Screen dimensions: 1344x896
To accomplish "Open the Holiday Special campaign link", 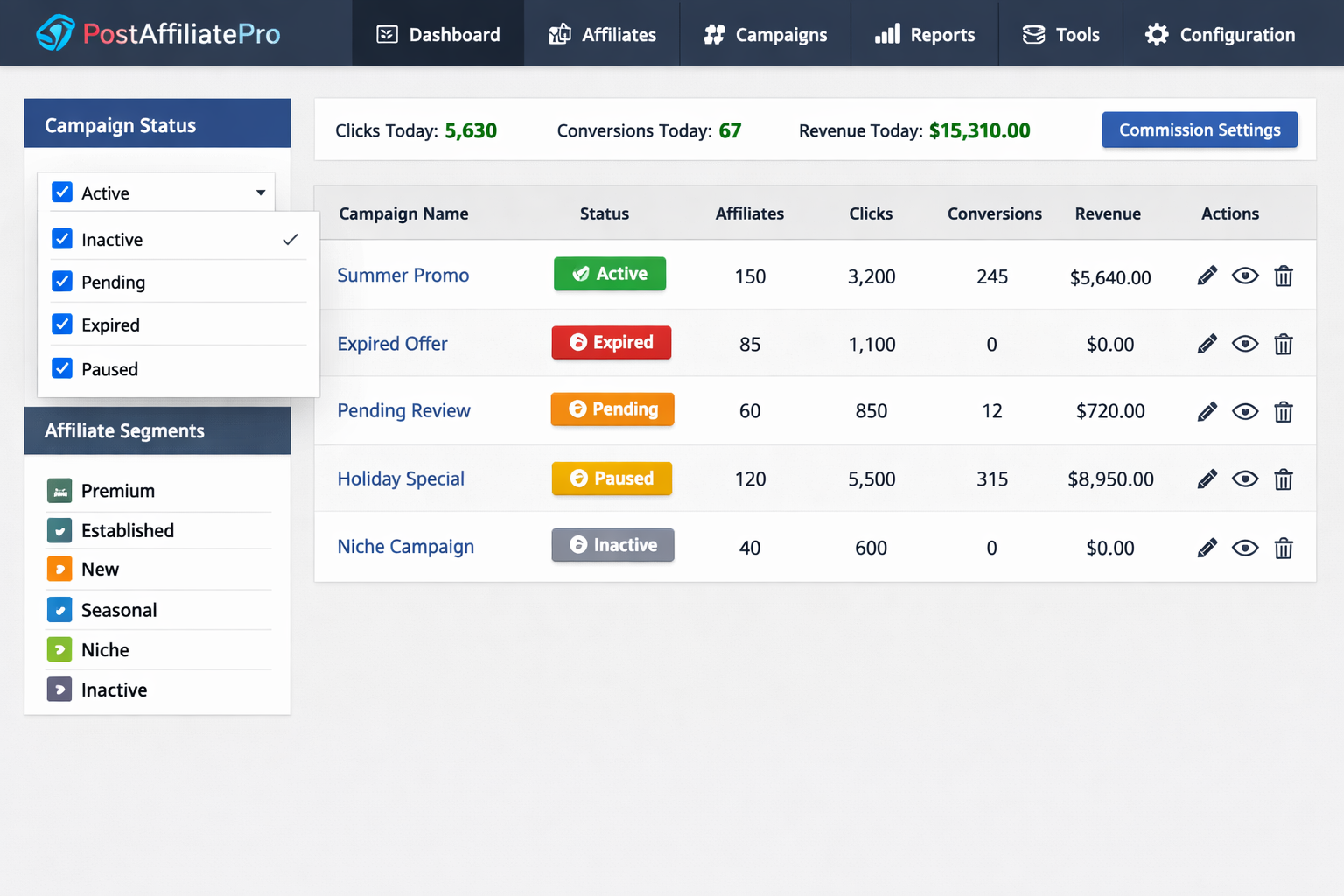I will [x=400, y=479].
